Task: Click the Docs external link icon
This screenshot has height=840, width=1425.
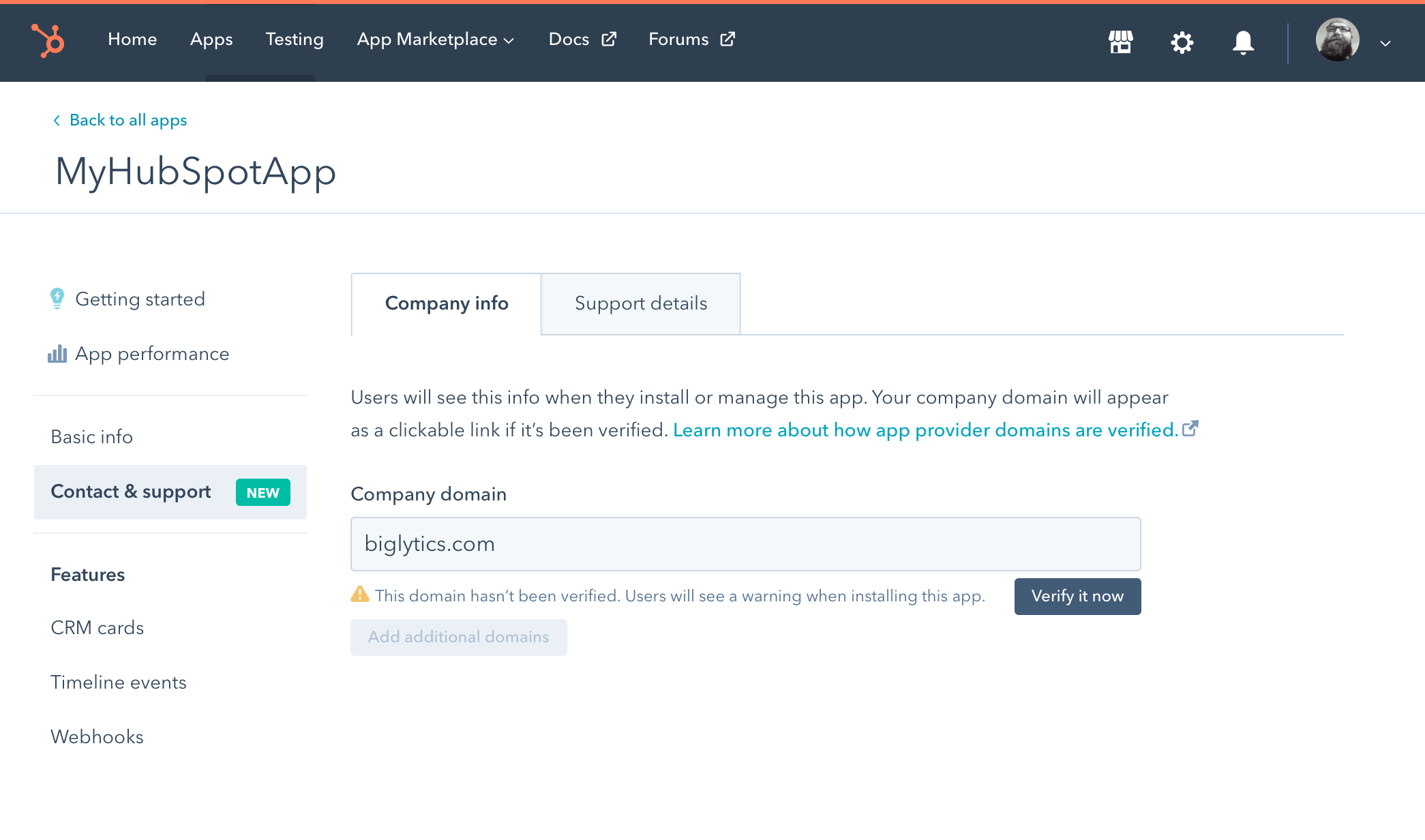Action: (x=609, y=40)
